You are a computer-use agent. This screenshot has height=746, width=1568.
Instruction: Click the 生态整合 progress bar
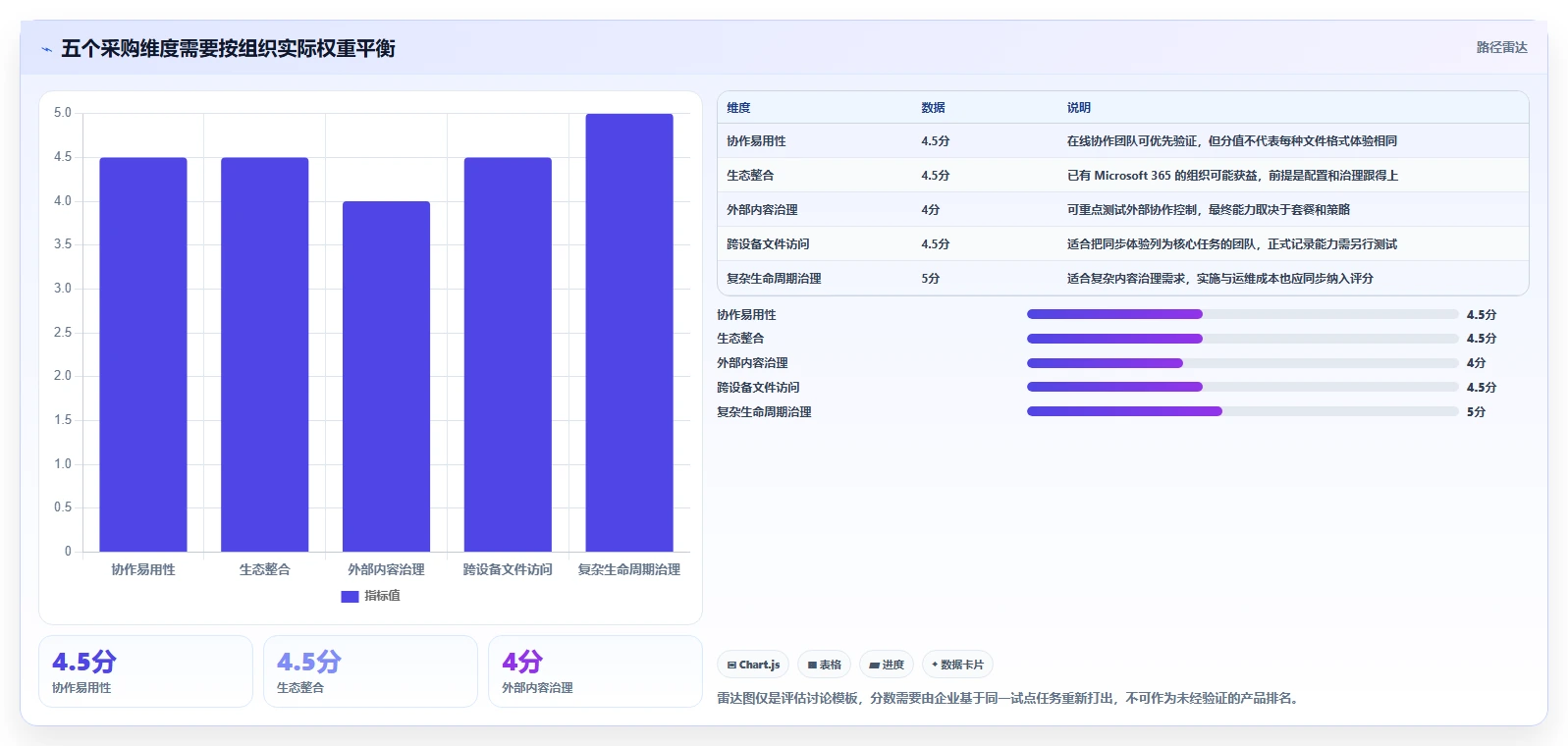coord(1242,339)
